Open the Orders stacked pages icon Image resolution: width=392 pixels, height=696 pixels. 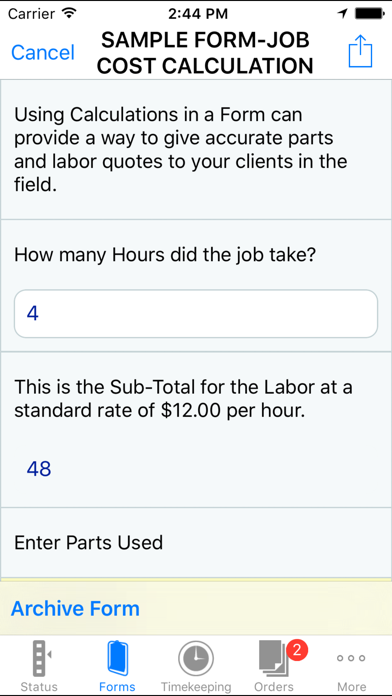click(x=273, y=658)
